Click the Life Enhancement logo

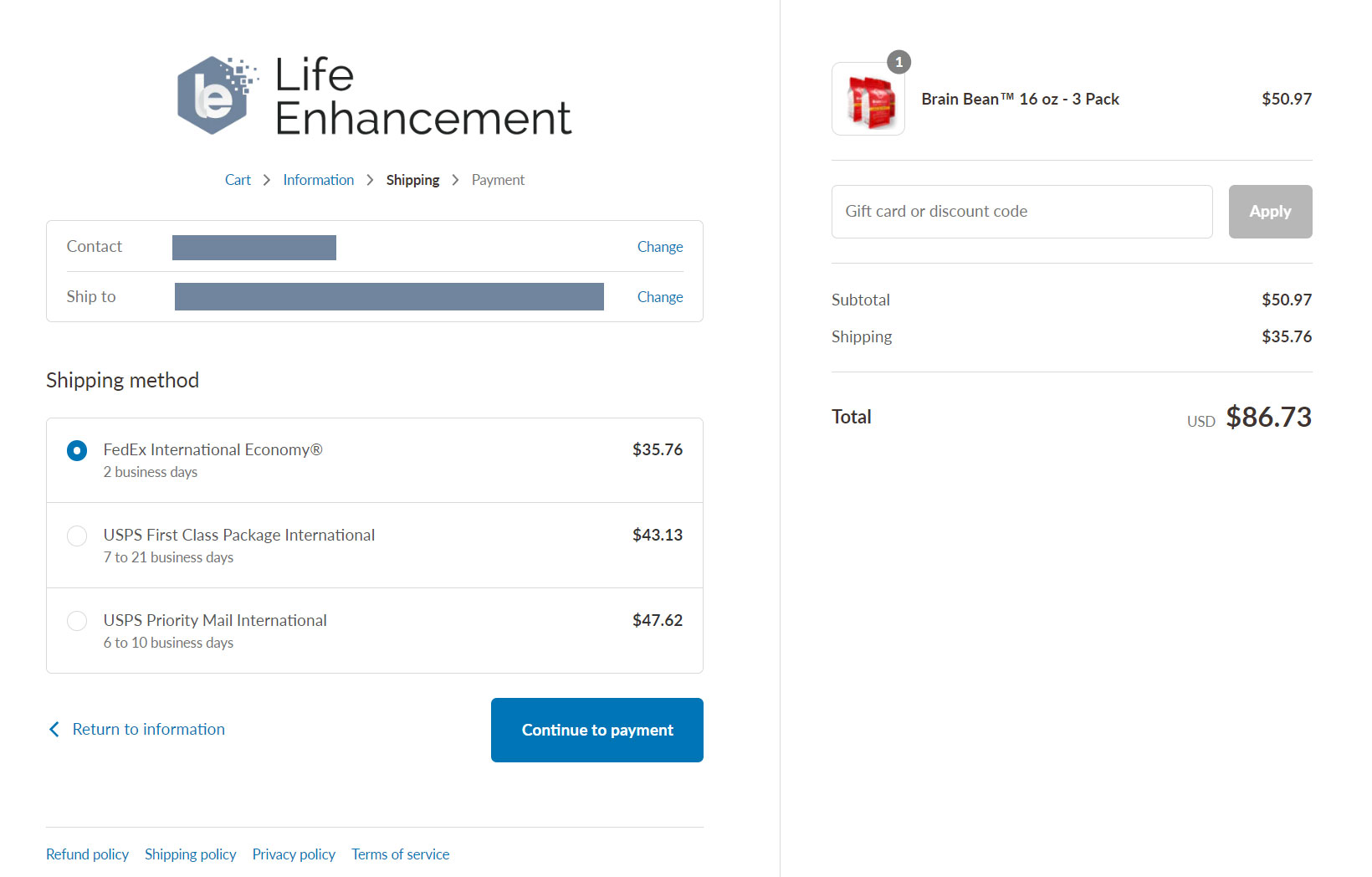374,95
